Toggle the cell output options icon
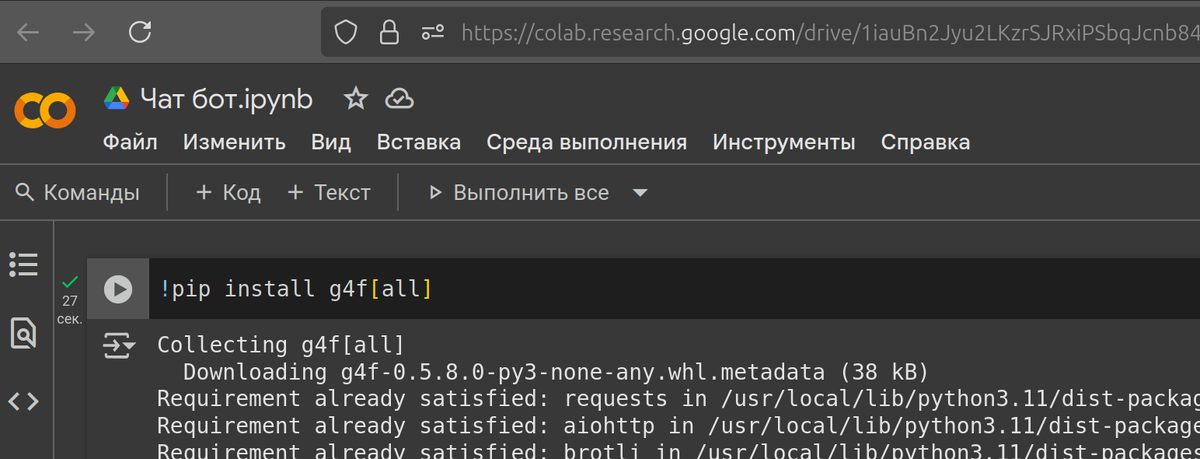This screenshot has width=1200, height=459. tap(119, 346)
